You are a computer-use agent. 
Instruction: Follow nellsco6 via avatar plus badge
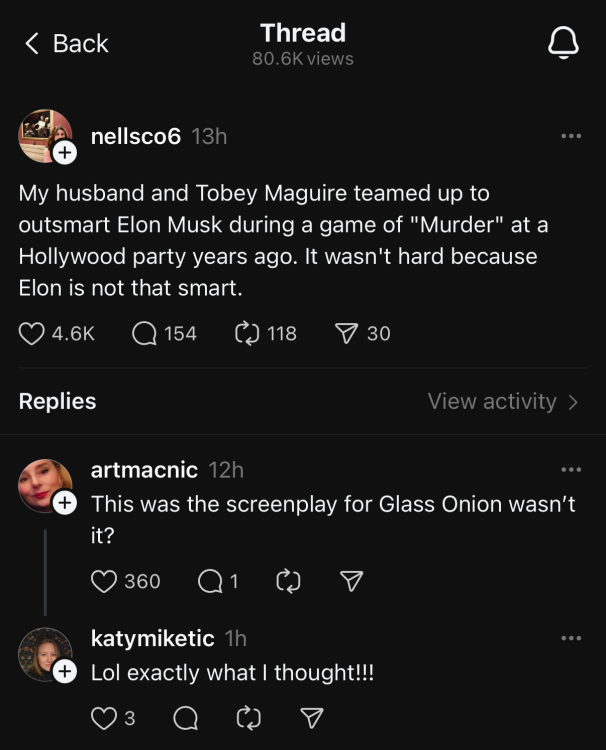[x=63, y=153]
